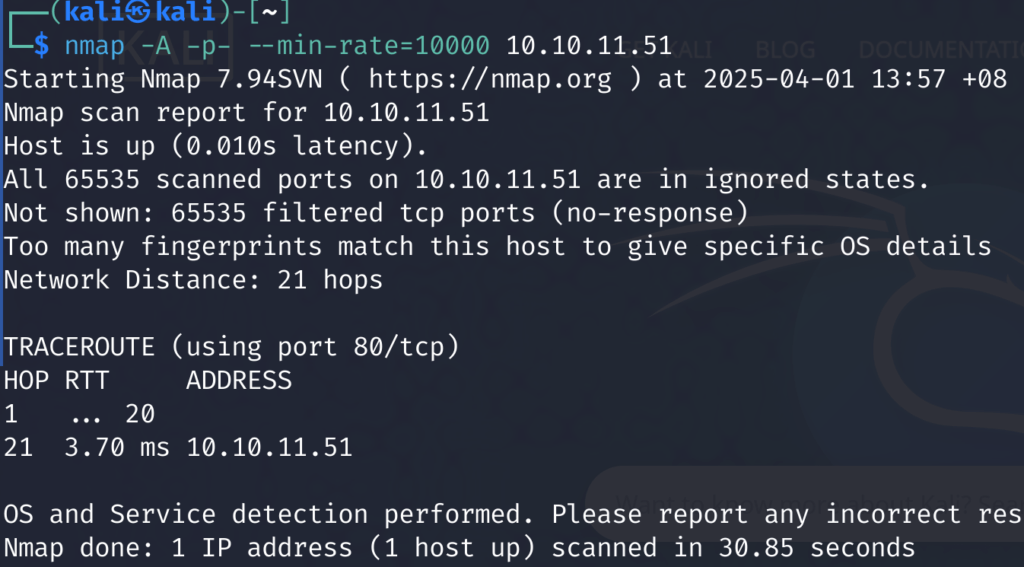Click the ADDRESS column header
This screenshot has width=1024, height=567.
click(x=239, y=380)
